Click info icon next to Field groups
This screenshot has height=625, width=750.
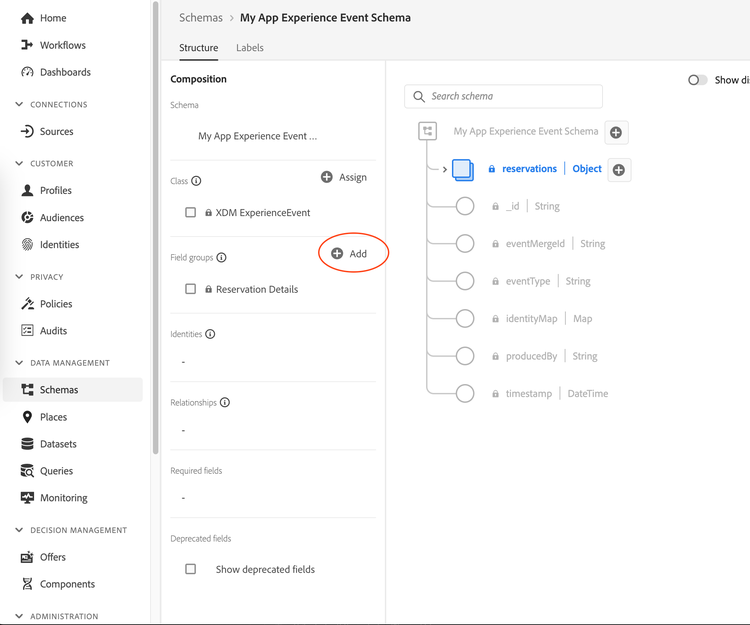(x=221, y=257)
